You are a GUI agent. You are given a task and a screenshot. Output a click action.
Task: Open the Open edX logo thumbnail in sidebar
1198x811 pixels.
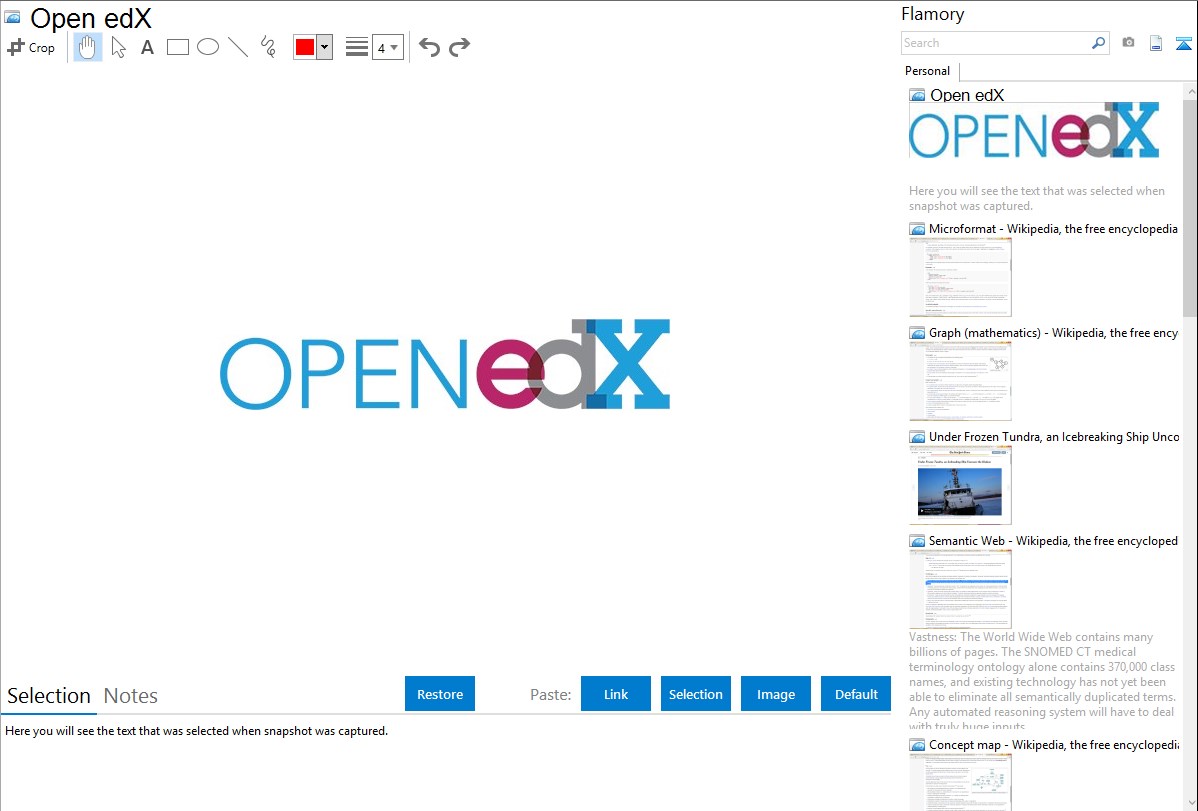pos(1034,131)
